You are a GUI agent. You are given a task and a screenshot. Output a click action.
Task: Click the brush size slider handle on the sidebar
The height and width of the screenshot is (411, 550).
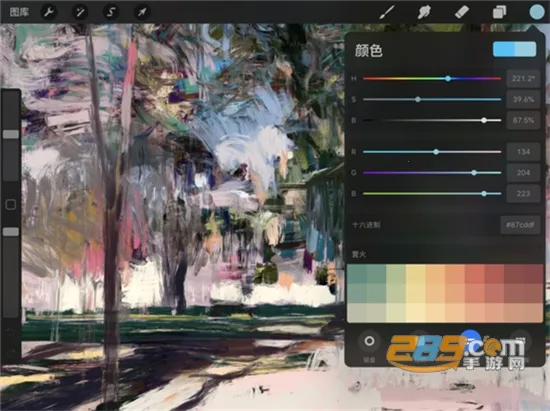[11, 134]
